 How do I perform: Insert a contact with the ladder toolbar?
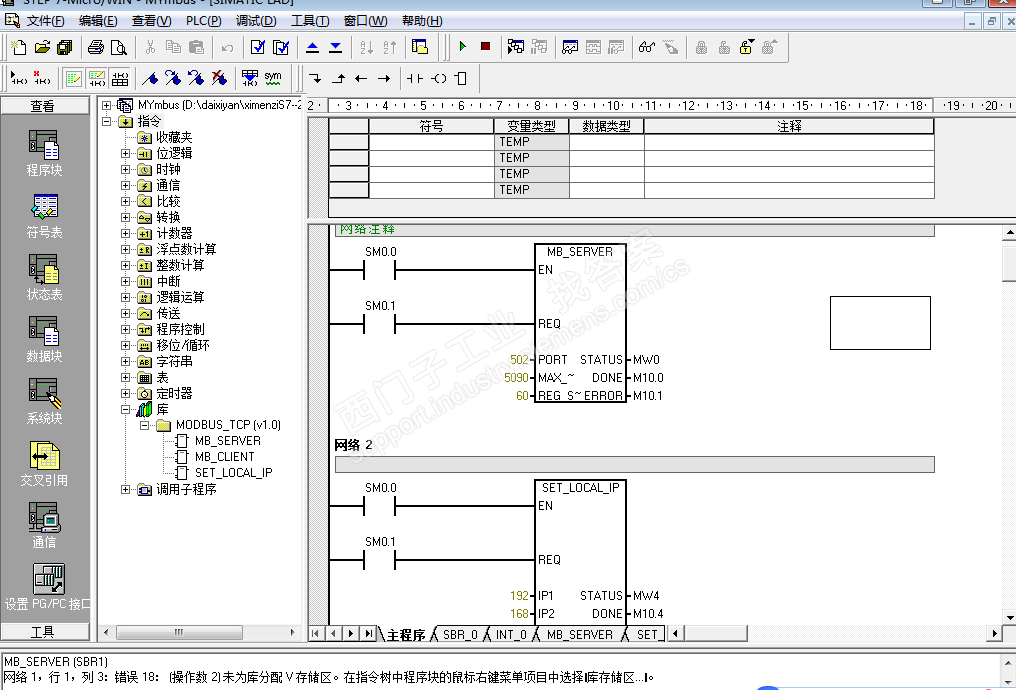pyautogui.click(x=415, y=78)
